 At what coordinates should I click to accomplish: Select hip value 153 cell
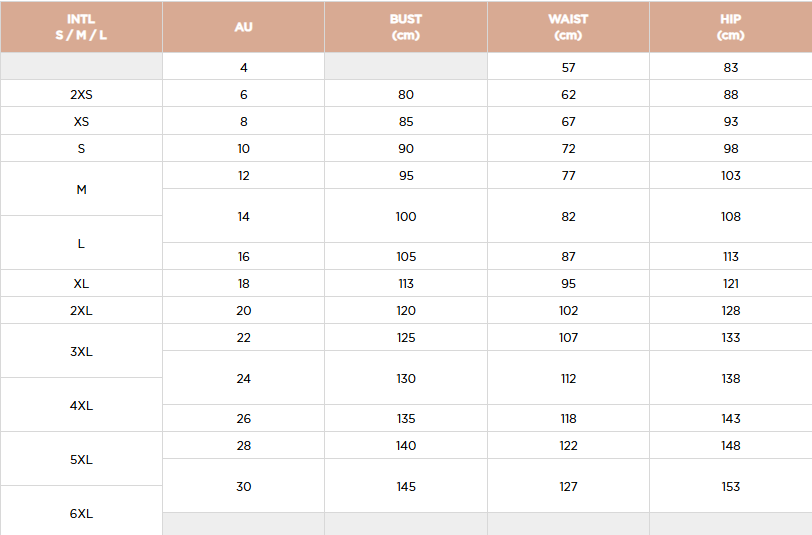click(x=731, y=486)
